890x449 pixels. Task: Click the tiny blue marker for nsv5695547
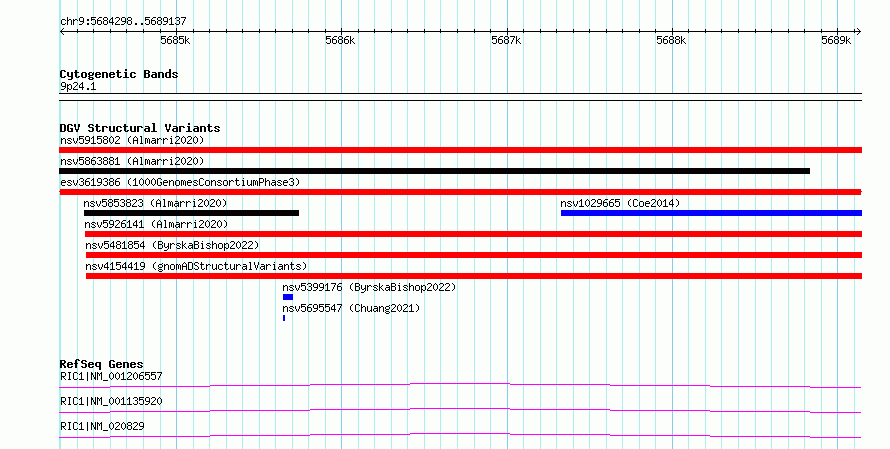pos(284,318)
